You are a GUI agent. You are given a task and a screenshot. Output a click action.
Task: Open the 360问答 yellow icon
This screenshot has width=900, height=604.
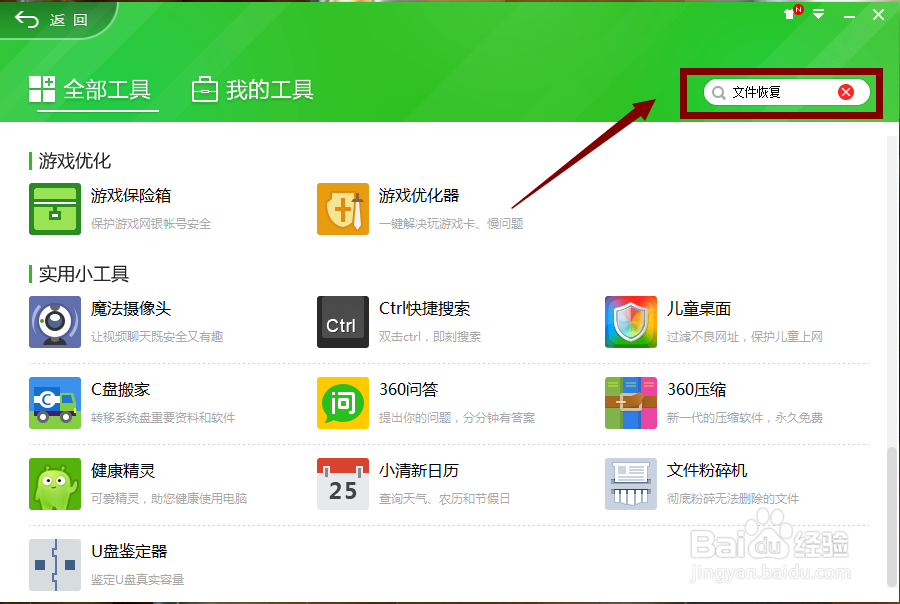point(343,403)
